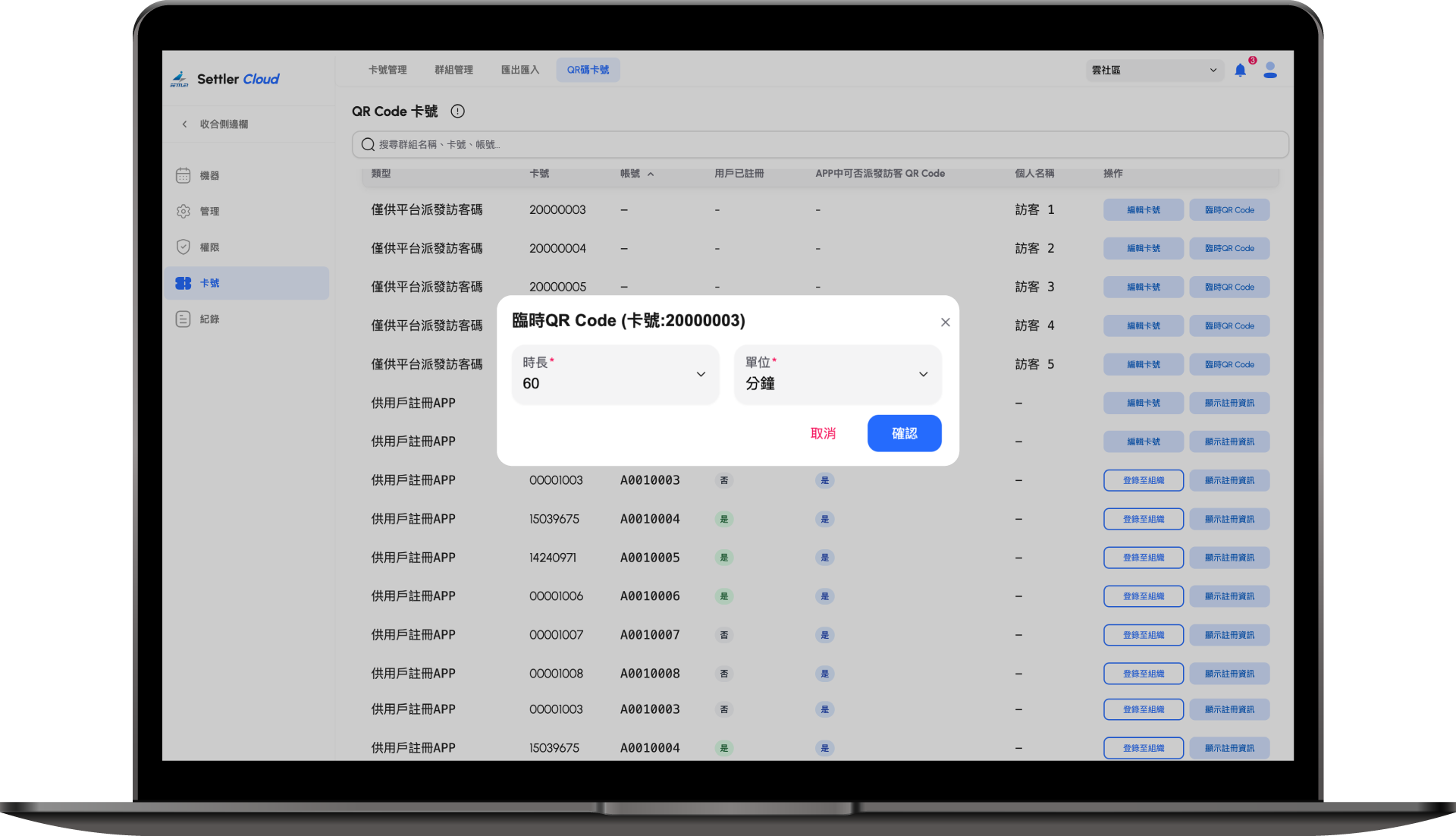The width and height of the screenshot is (1456, 836).
Task: Click 臨時QR Code for 訪客 2
Action: pyautogui.click(x=1229, y=249)
